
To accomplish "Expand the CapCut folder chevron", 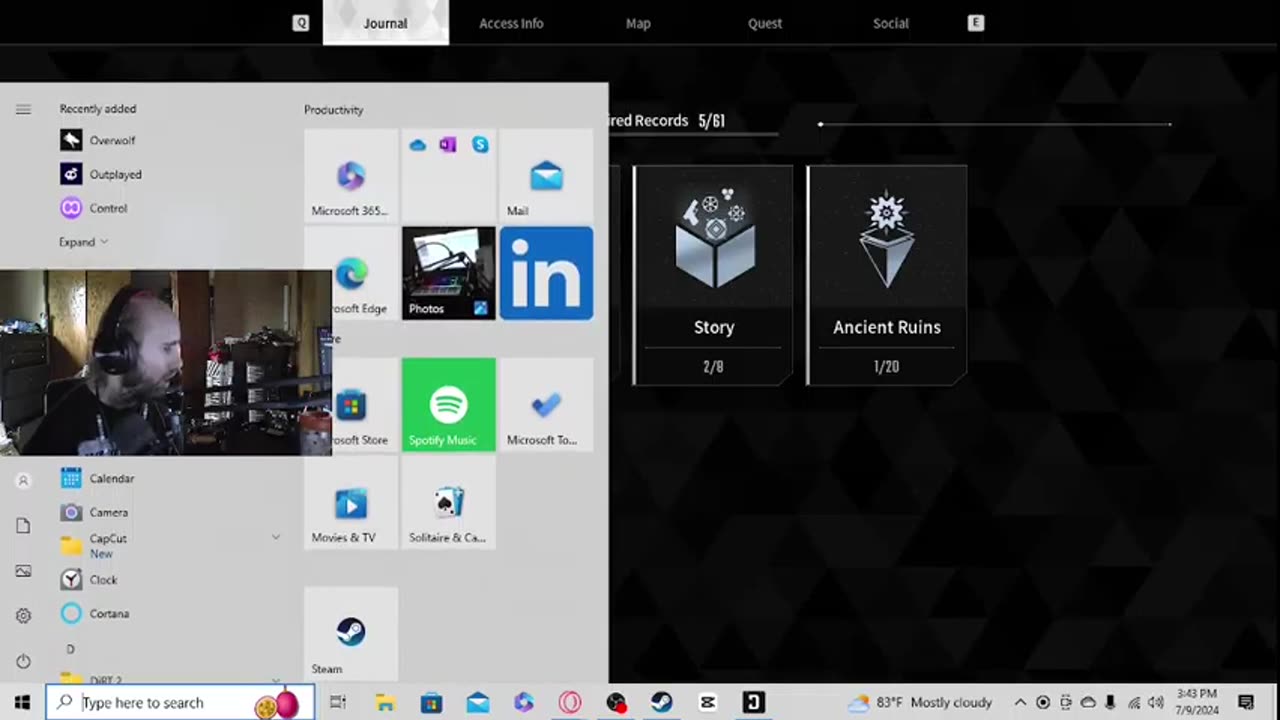I will (276, 538).
